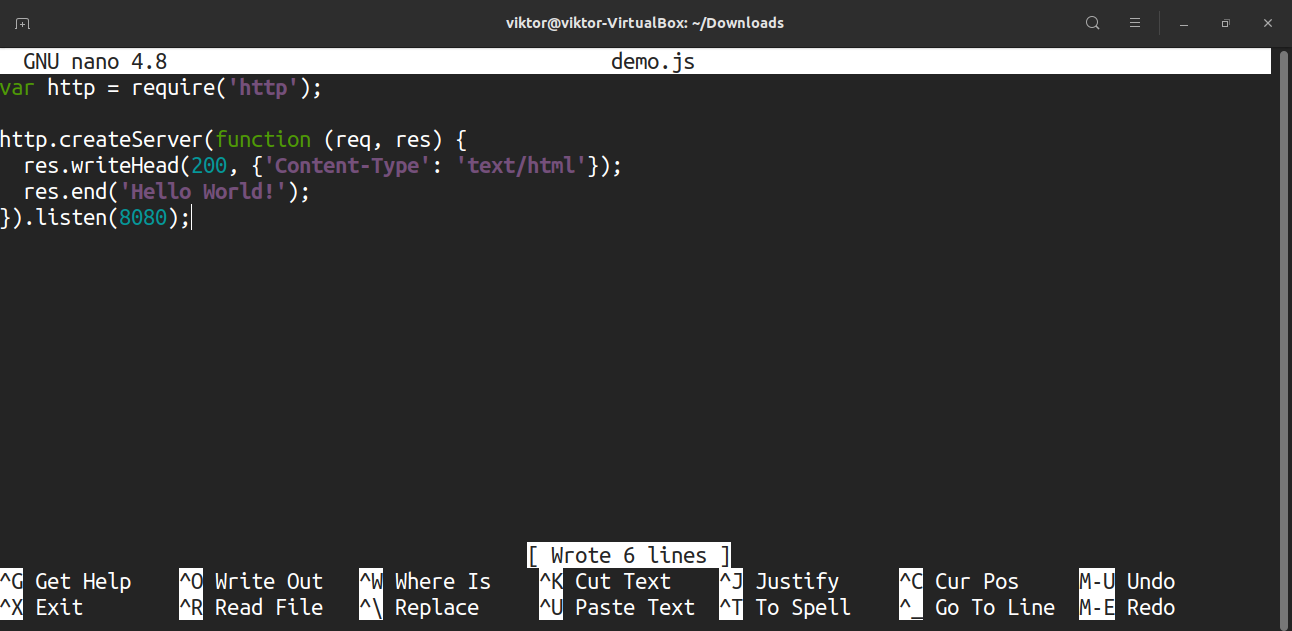
Task: Maximize the terminal window
Action: pos(1225,23)
